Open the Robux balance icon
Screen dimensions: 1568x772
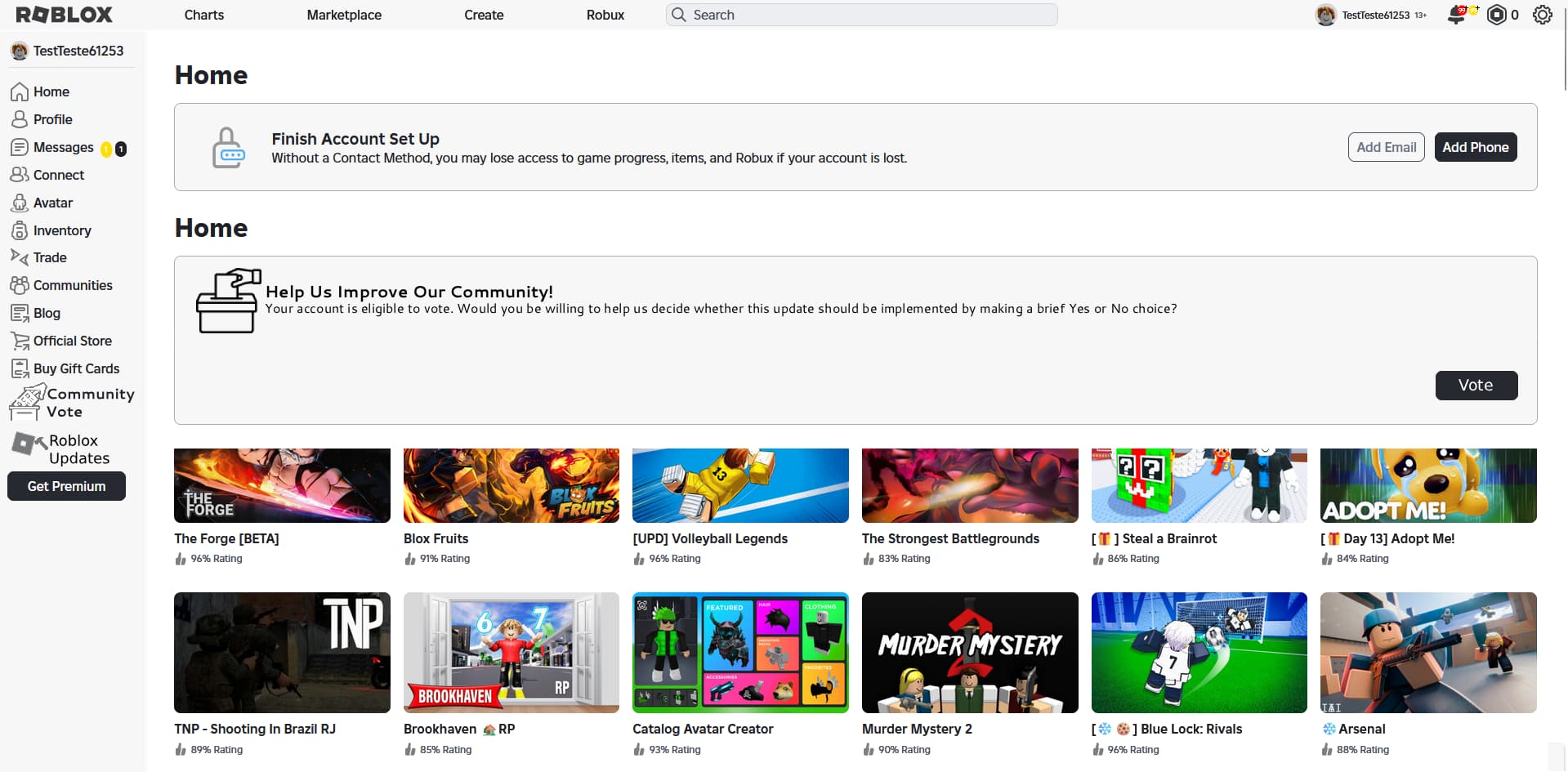click(1496, 15)
